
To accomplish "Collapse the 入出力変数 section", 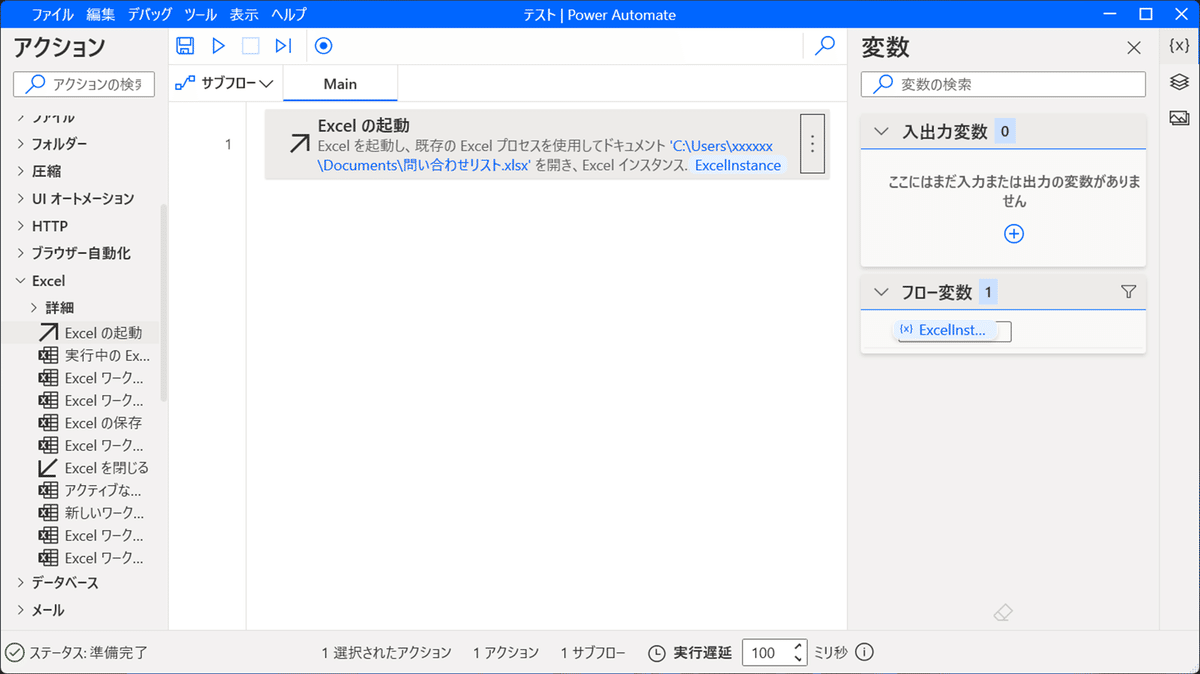I will coord(881,131).
